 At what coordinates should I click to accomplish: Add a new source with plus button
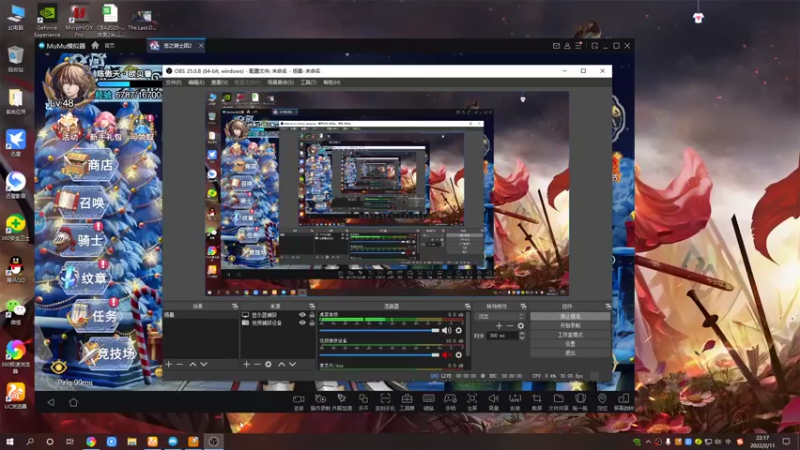pyautogui.click(x=246, y=364)
